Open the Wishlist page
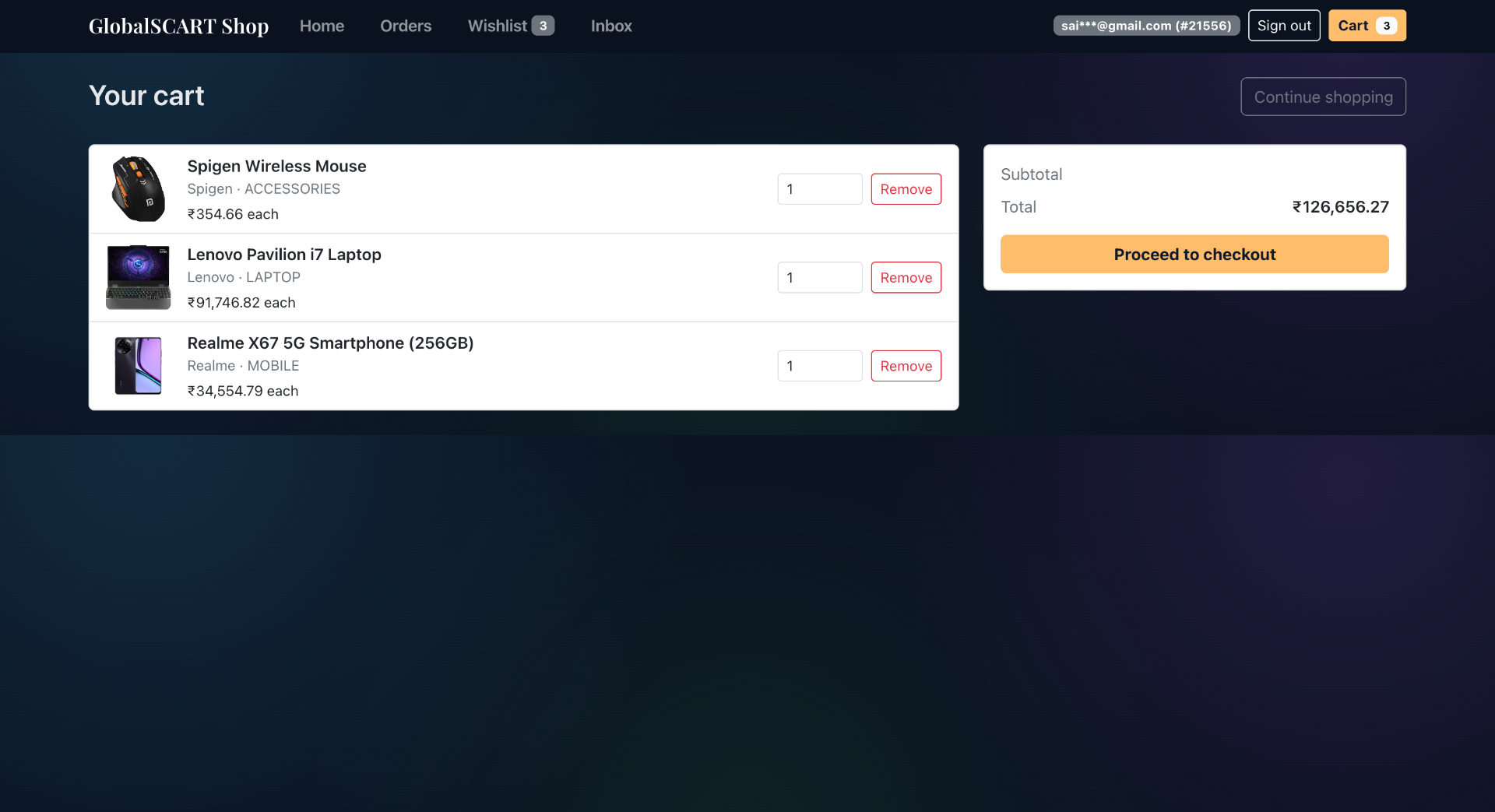This screenshot has width=1495, height=812. pyautogui.click(x=511, y=26)
